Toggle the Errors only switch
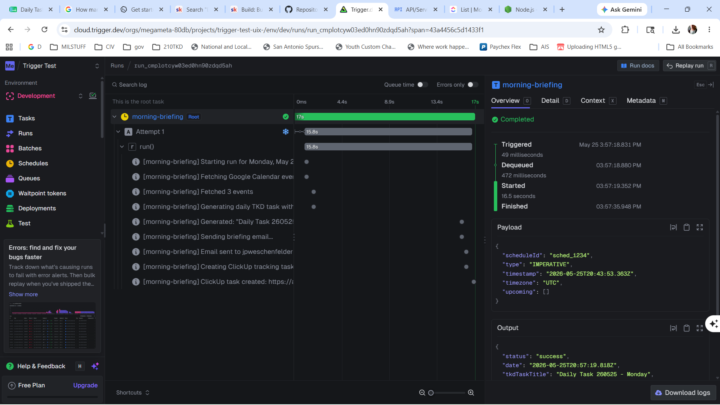Viewport: 720px width, 405px height. pyautogui.click(x=472, y=85)
